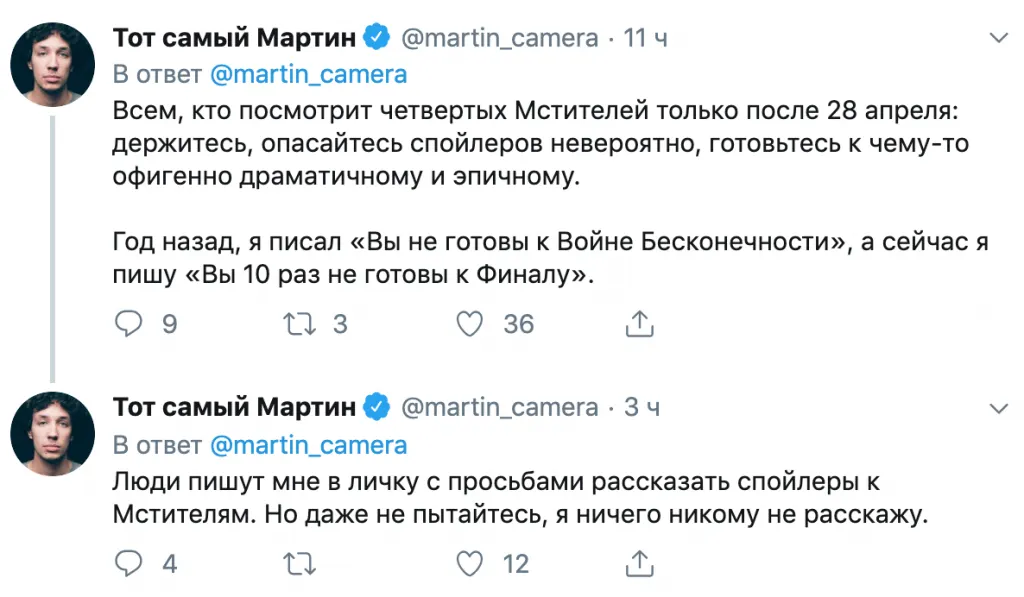Click the @martin_camera handle in second tweet header
1024x597 pixels.
(x=499, y=408)
